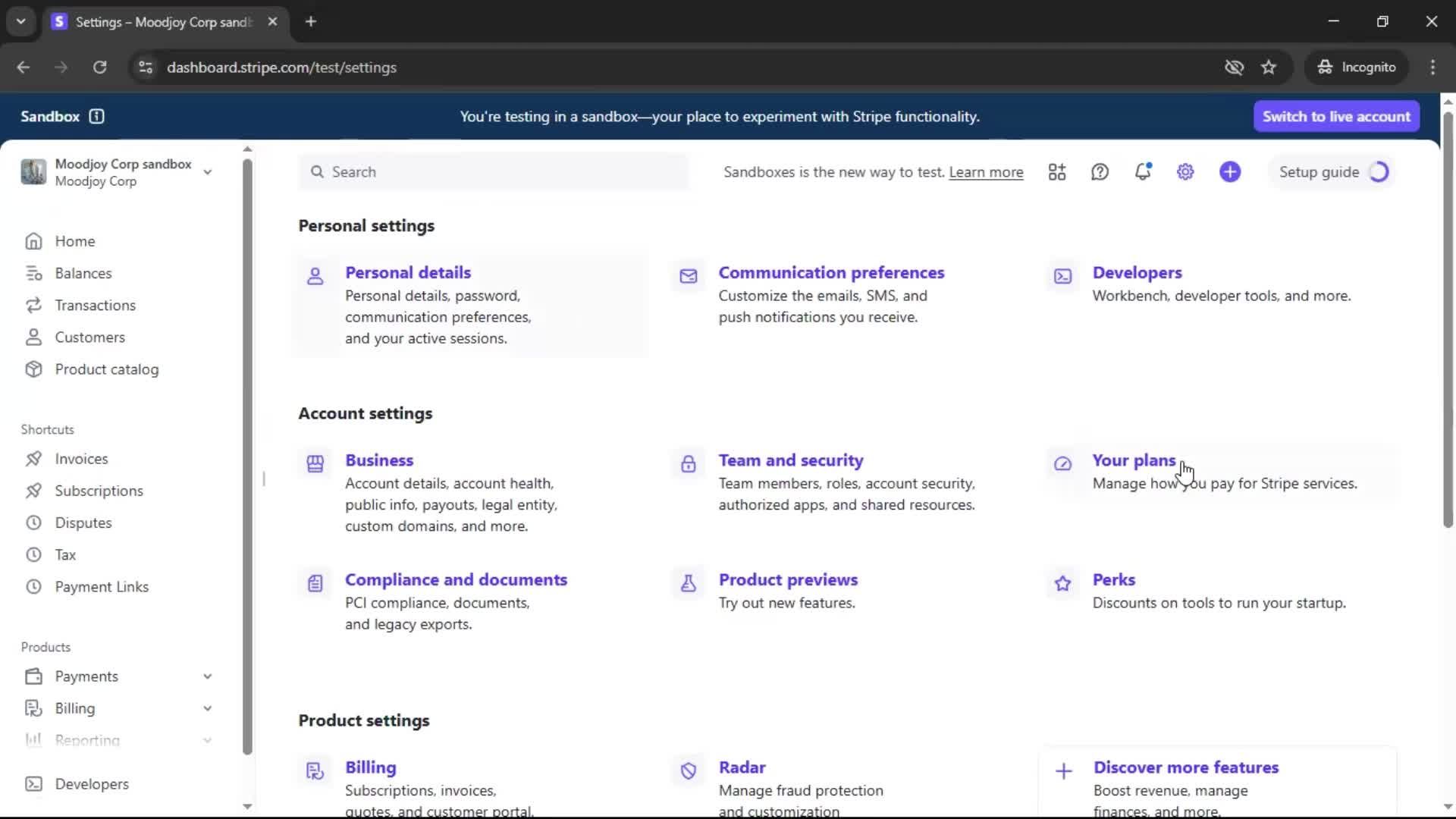Open the notifications bell
This screenshot has height=819, width=1456.
tap(1142, 172)
